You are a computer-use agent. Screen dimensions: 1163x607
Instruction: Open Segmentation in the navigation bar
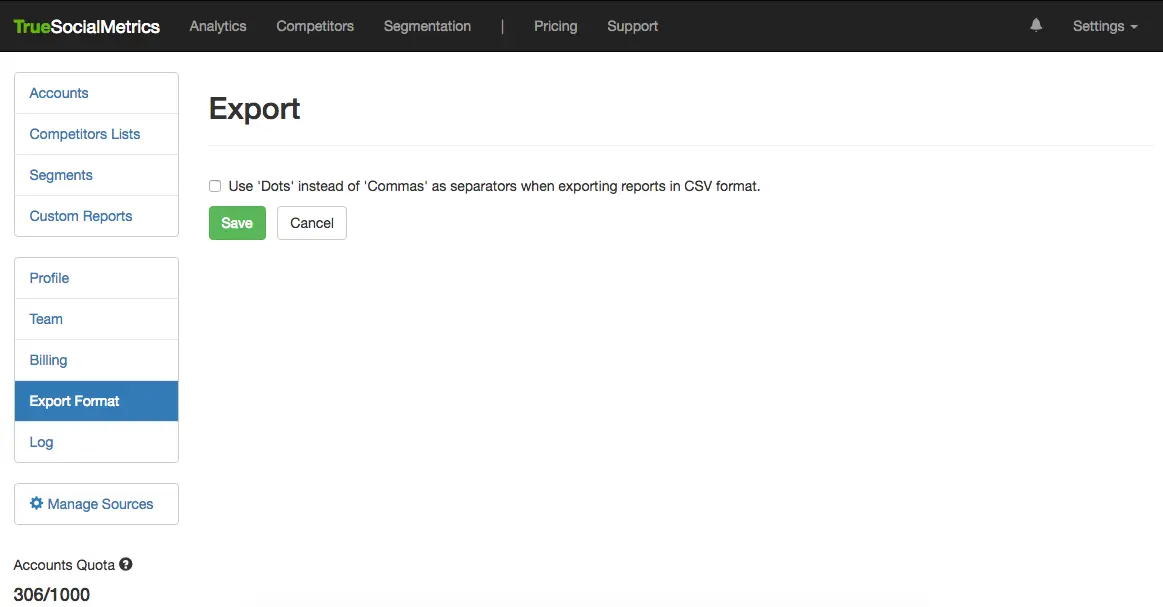coord(427,26)
